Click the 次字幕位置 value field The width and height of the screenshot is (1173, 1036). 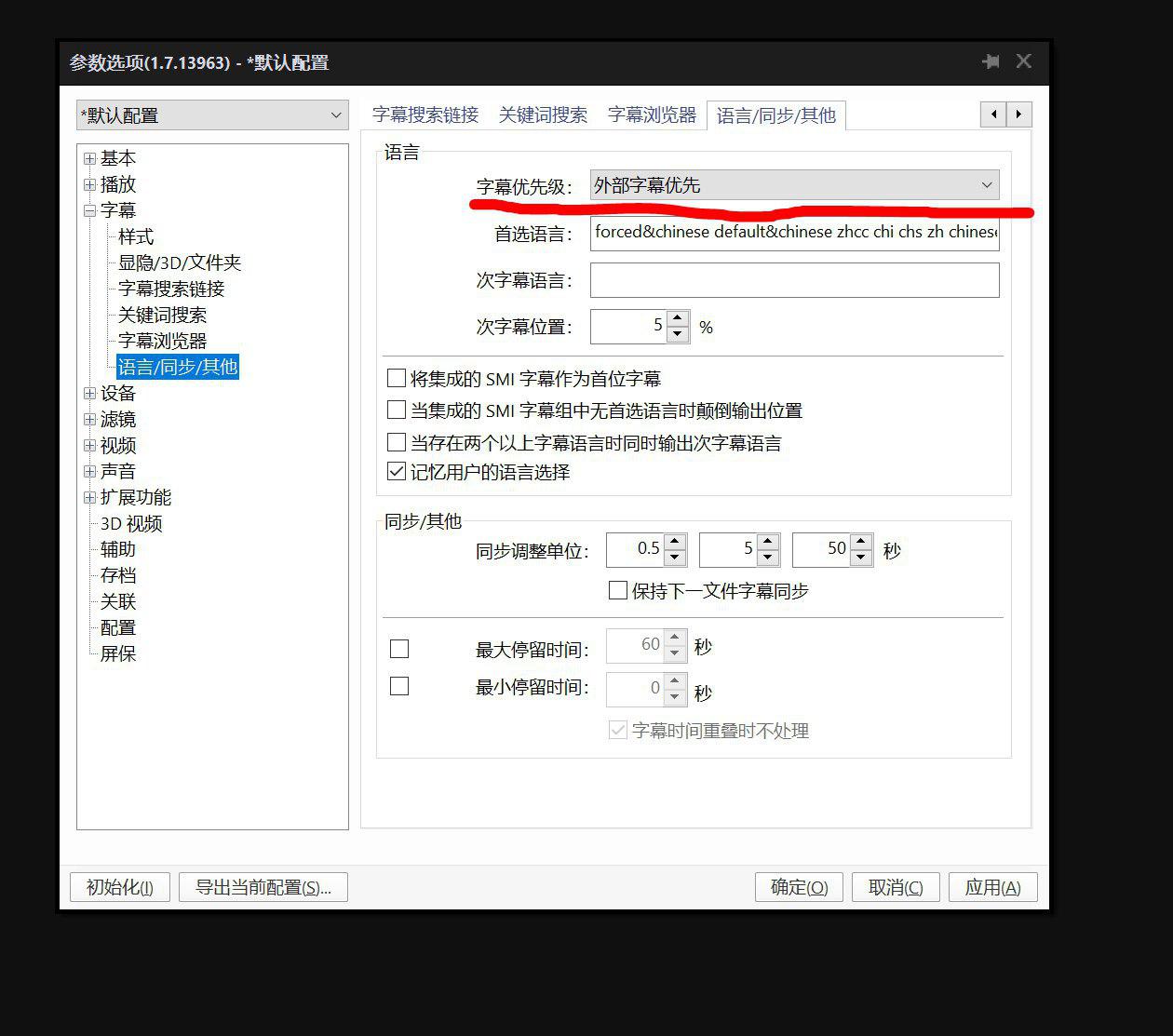(x=628, y=326)
